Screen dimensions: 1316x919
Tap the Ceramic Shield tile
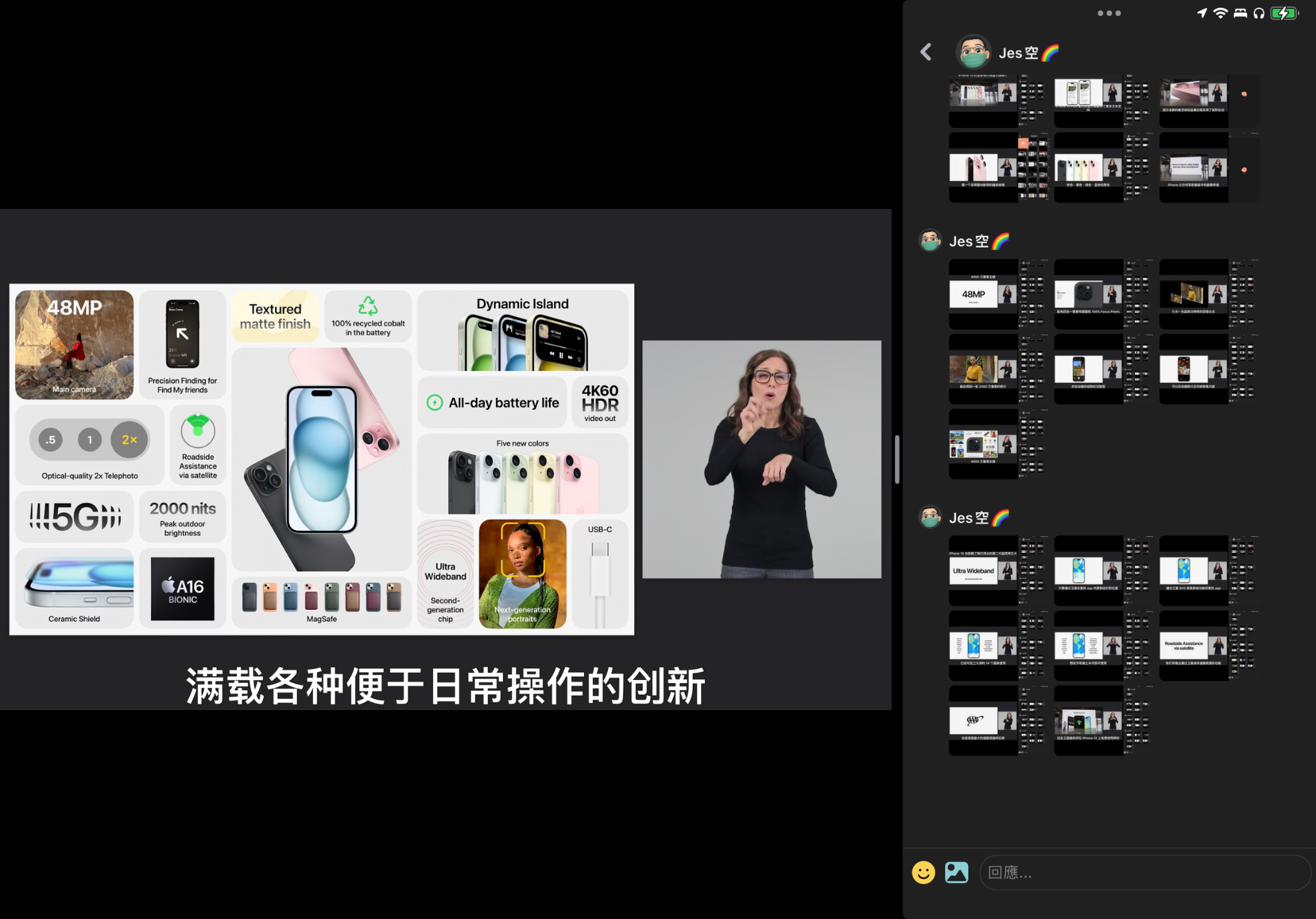coord(75,589)
